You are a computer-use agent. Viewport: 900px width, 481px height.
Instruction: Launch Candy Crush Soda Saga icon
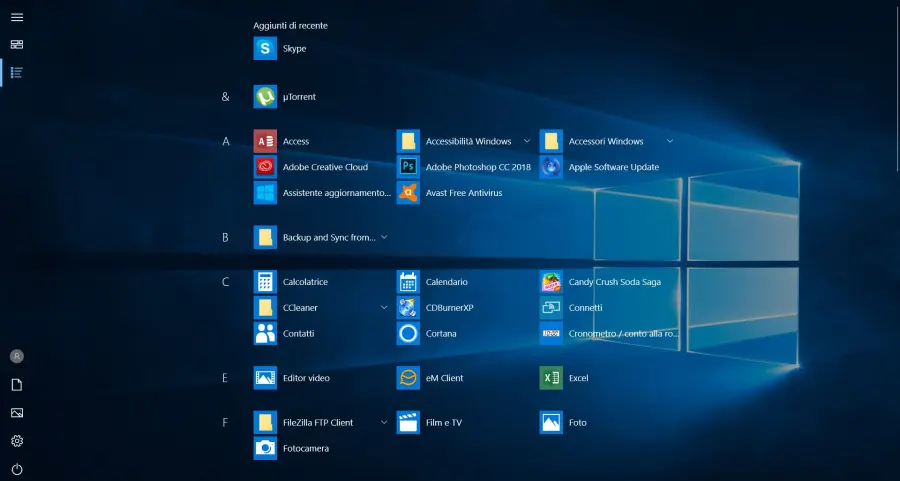[551, 282]
